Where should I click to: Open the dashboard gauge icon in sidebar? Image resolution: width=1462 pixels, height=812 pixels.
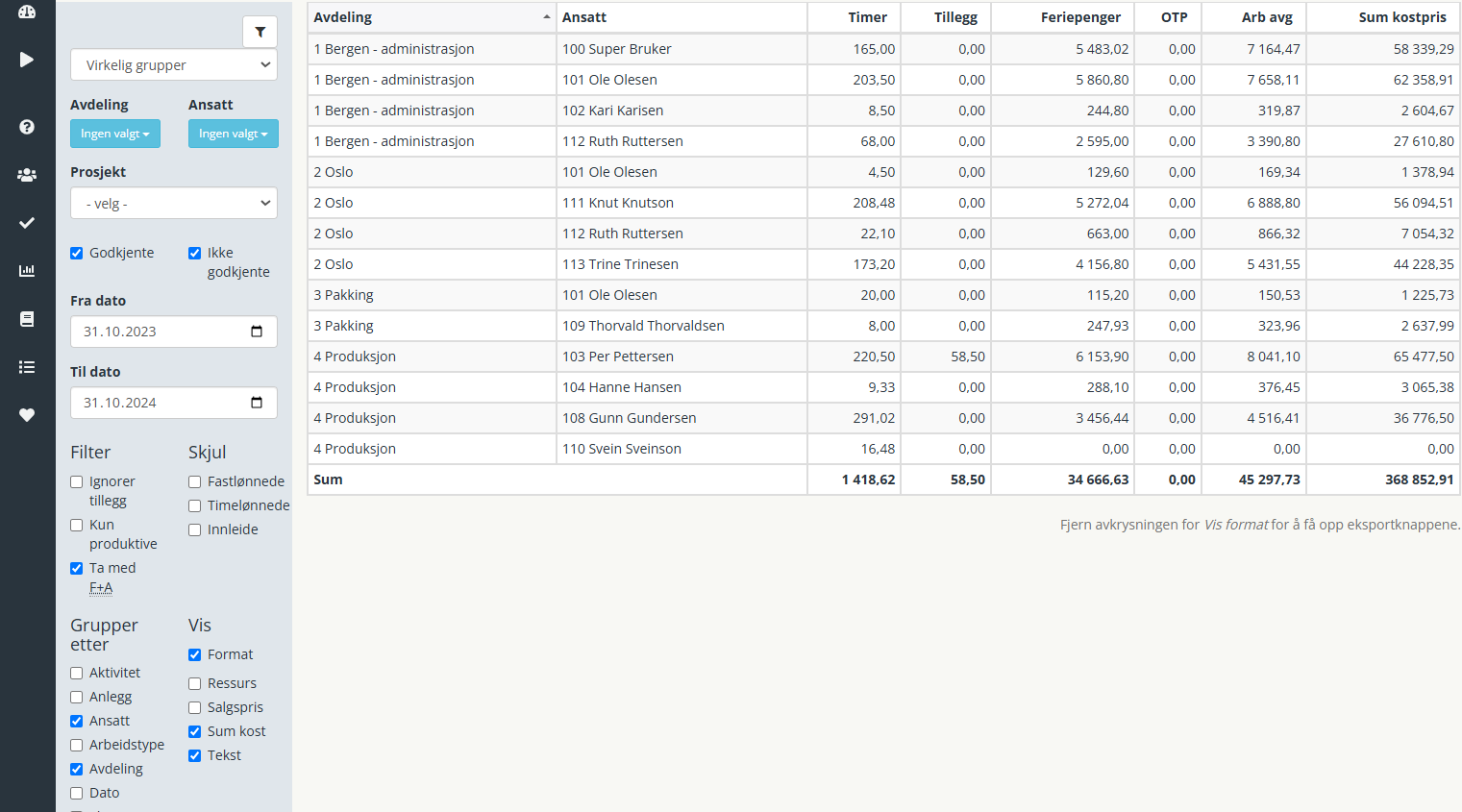point(27,12)
